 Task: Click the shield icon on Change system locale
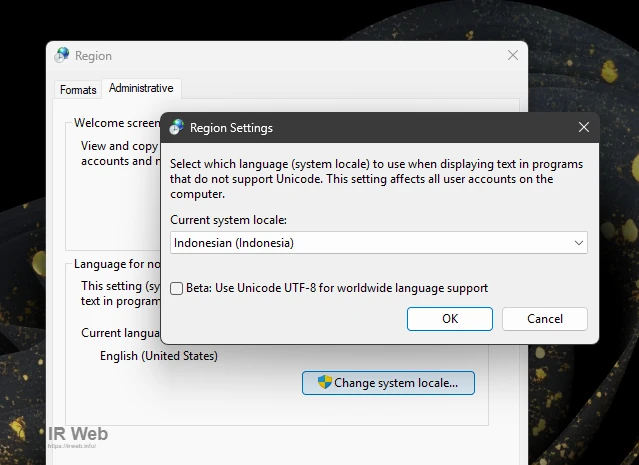point(324,383)
